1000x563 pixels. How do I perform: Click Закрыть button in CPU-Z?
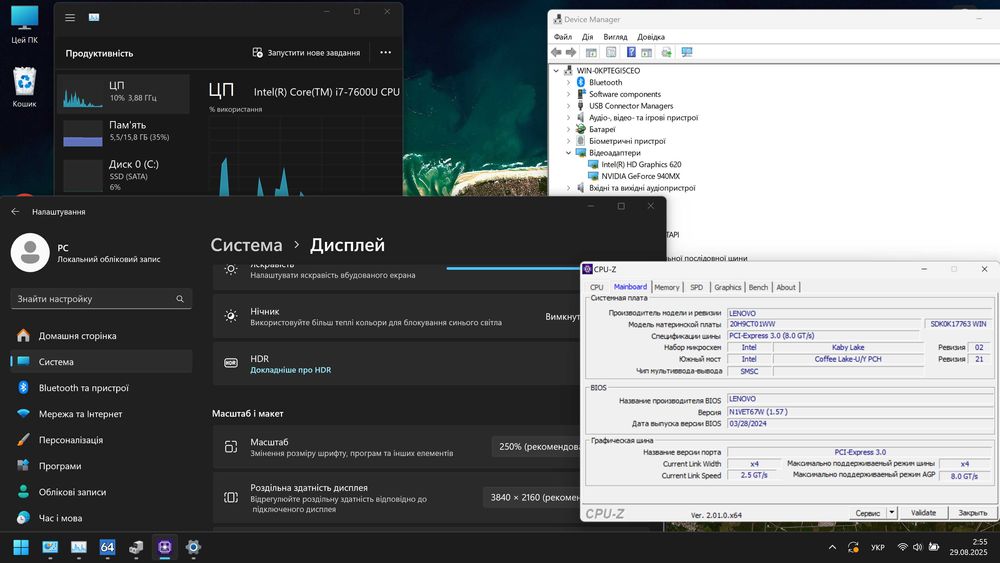click(972, 513)
